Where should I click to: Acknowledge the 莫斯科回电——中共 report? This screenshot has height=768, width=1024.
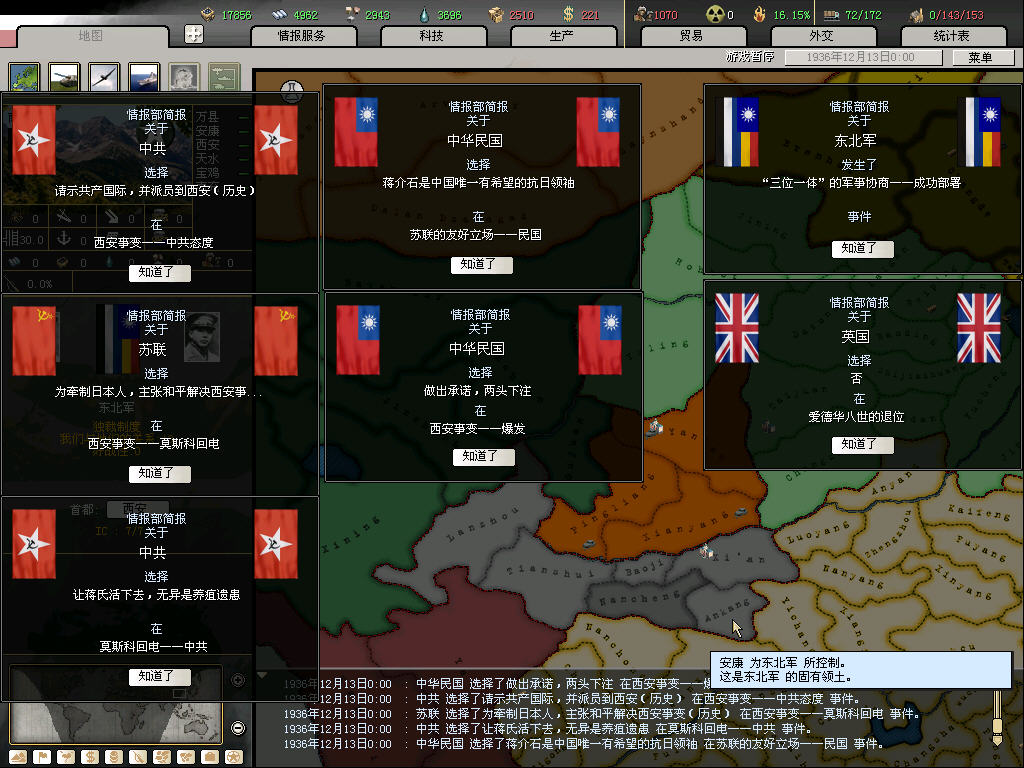coord(159,677)
